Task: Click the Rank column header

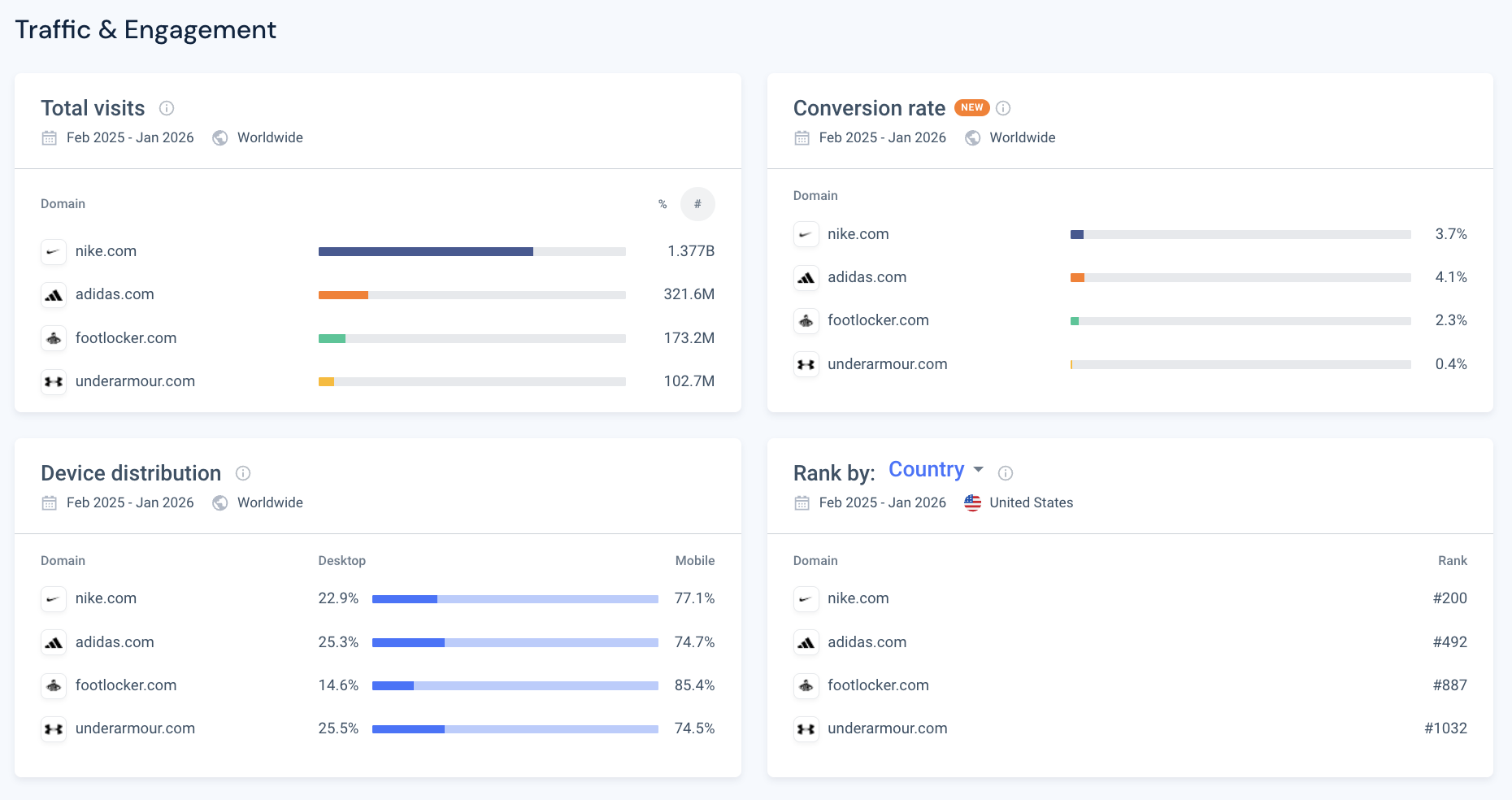Action: click(x=1453, y=561)
